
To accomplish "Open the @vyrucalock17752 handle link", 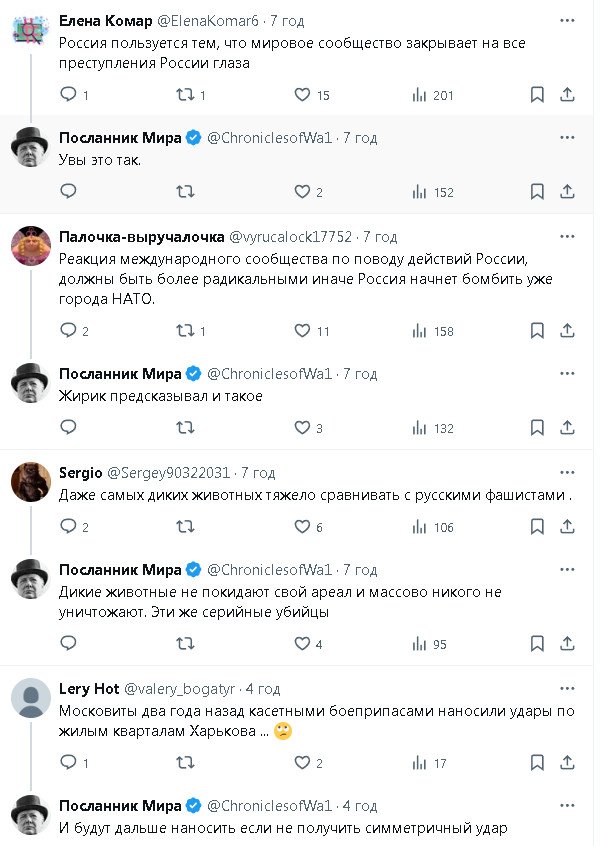I will [x=291, y=237].
